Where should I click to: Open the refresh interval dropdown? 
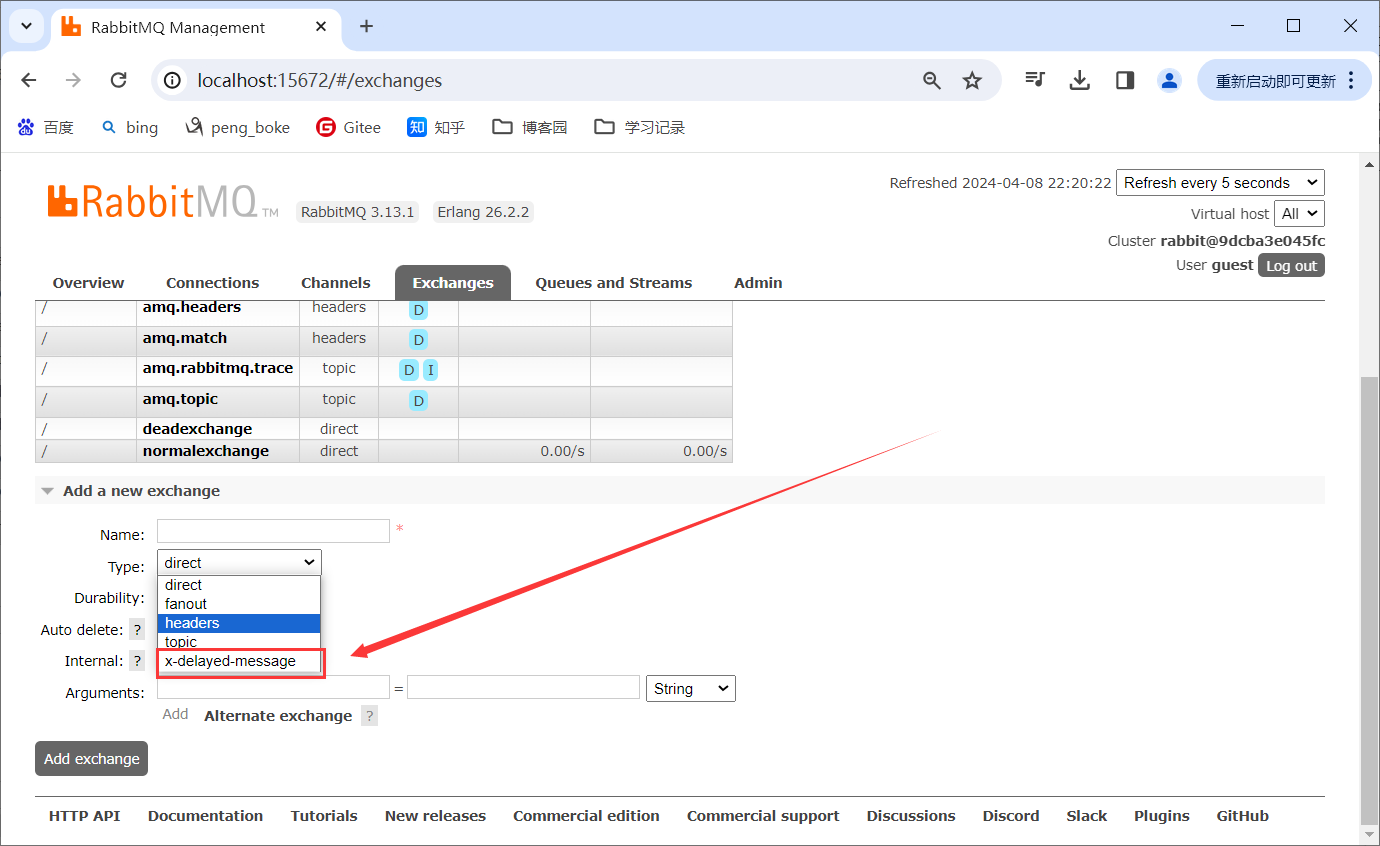click(1220, 183)
